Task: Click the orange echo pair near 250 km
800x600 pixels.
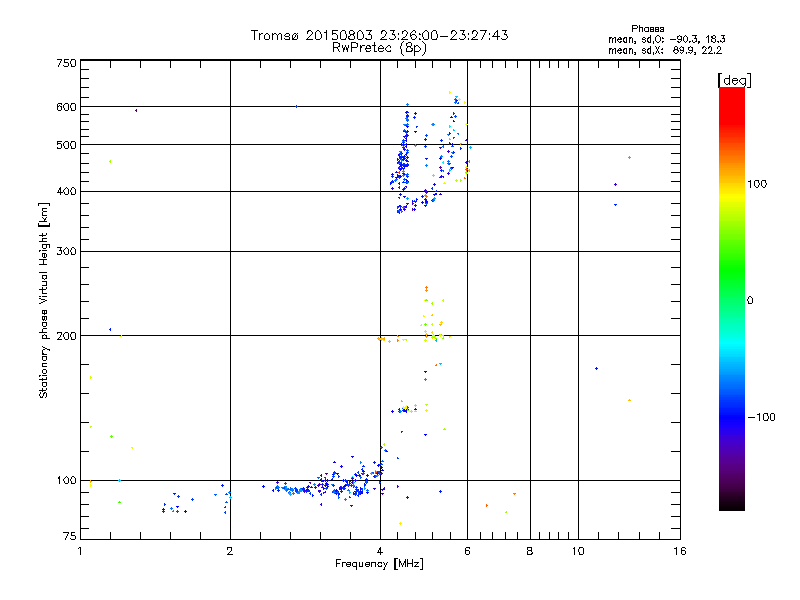Action: (x=427, y=289)
